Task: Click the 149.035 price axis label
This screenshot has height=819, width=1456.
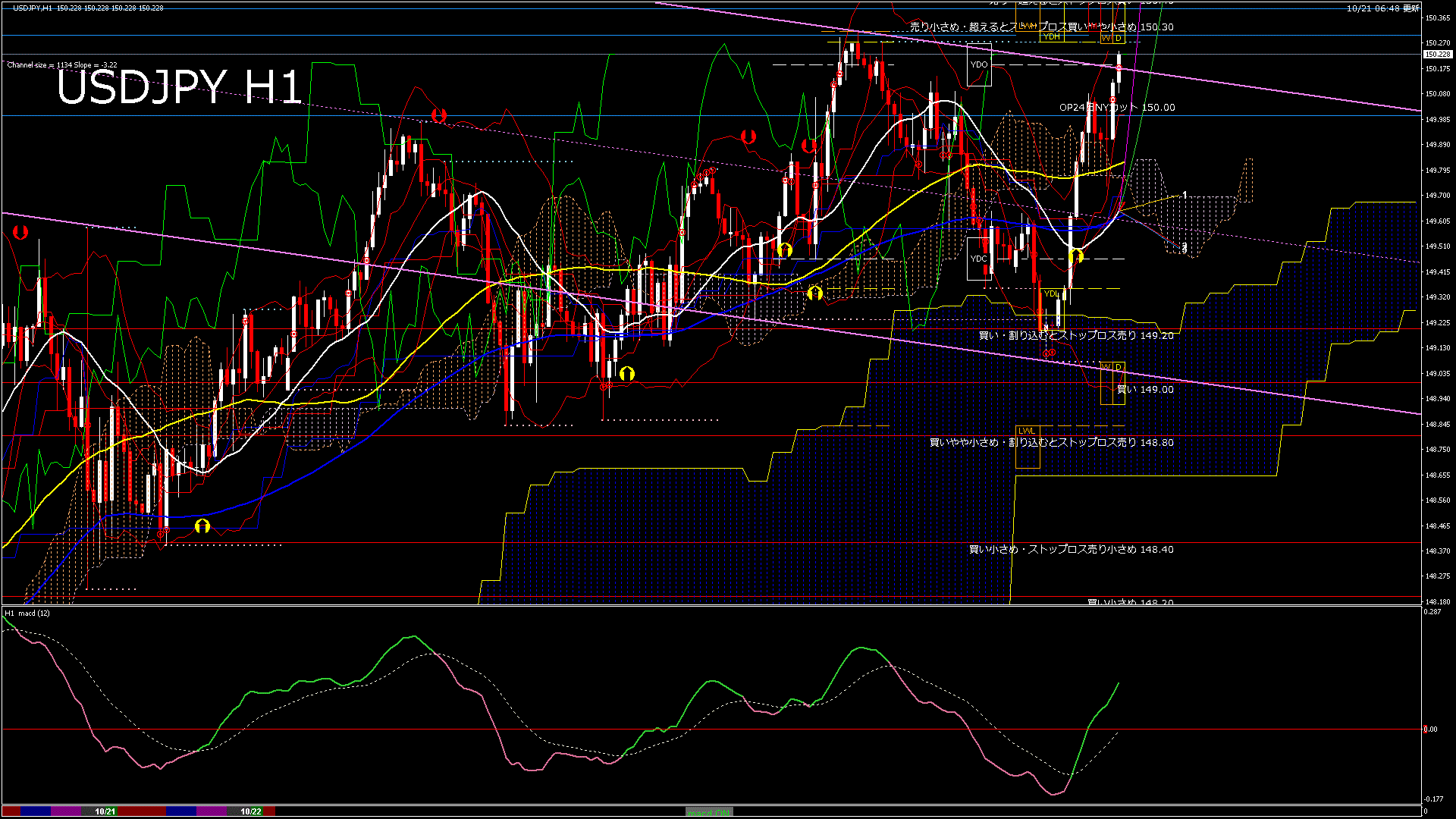Action: coord(1438,373)
